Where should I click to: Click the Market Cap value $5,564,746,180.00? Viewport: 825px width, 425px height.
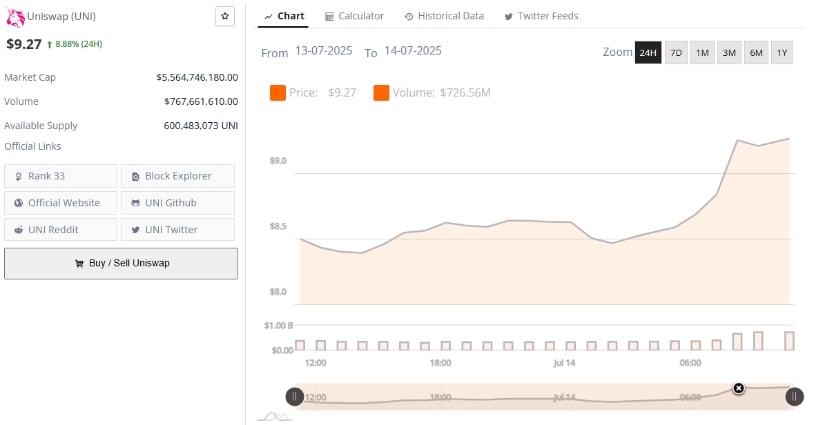(197, 77)
